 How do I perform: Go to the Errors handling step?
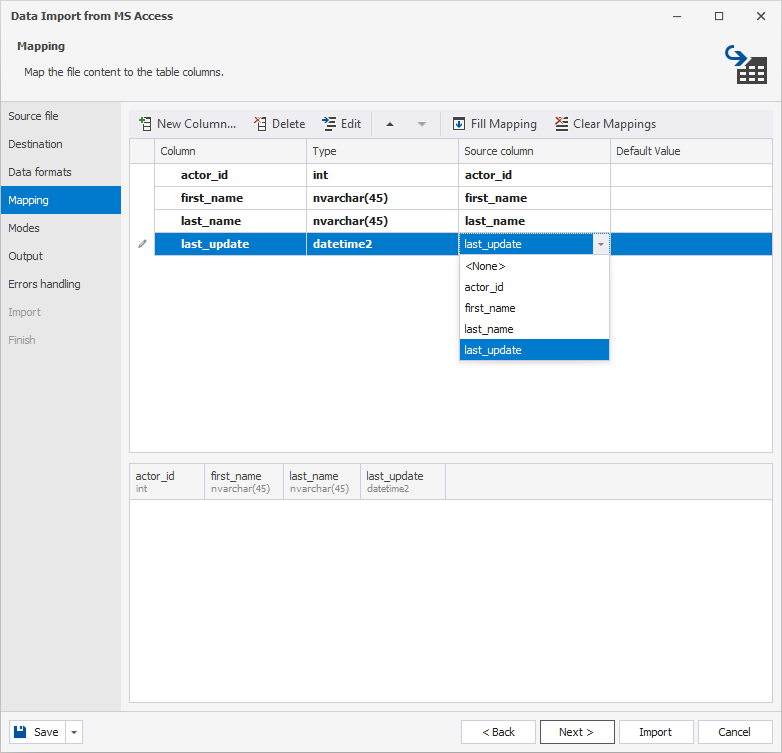[61, 284]
